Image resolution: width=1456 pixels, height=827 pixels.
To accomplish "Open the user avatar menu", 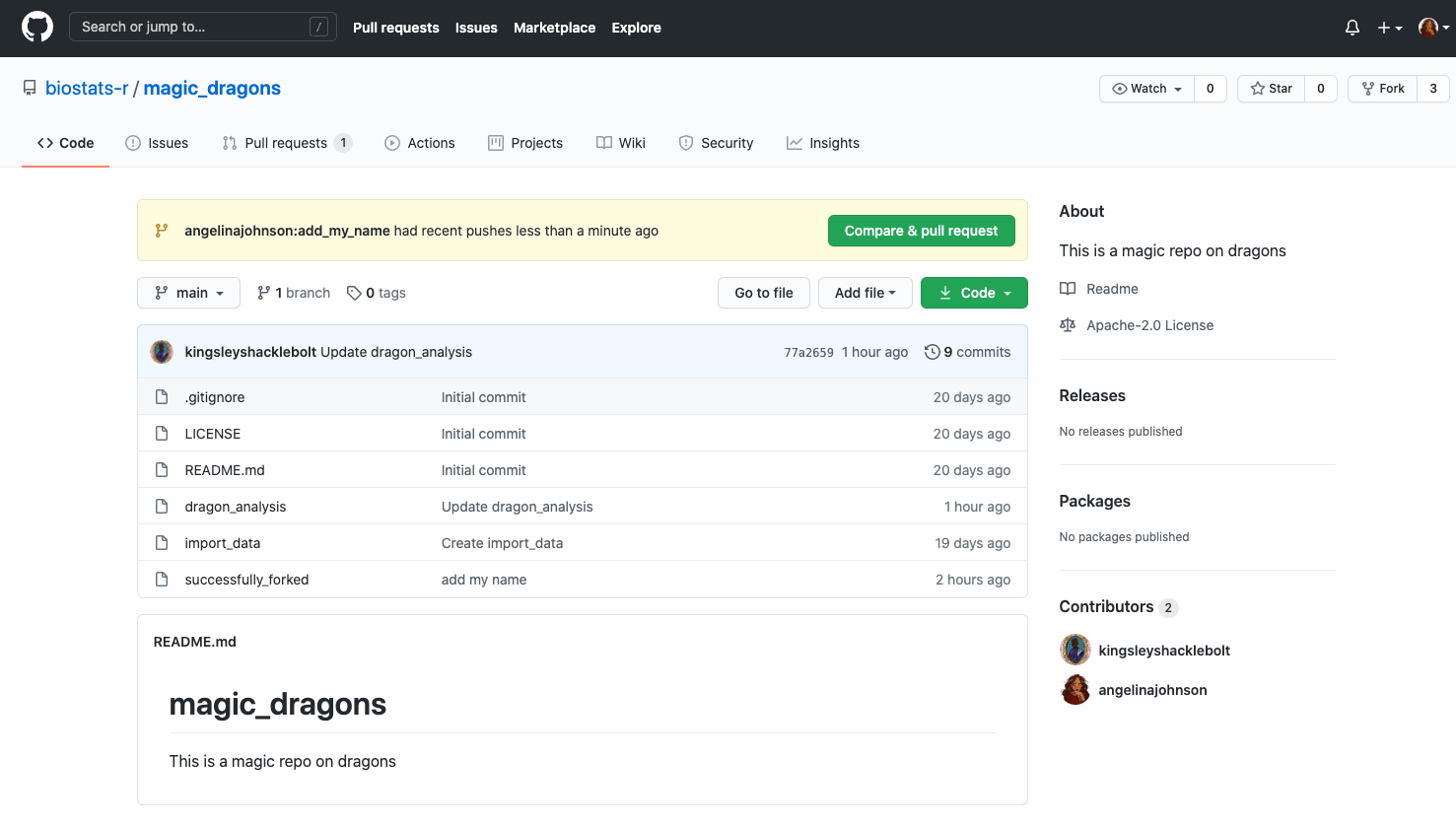I will pos(1433,28).
